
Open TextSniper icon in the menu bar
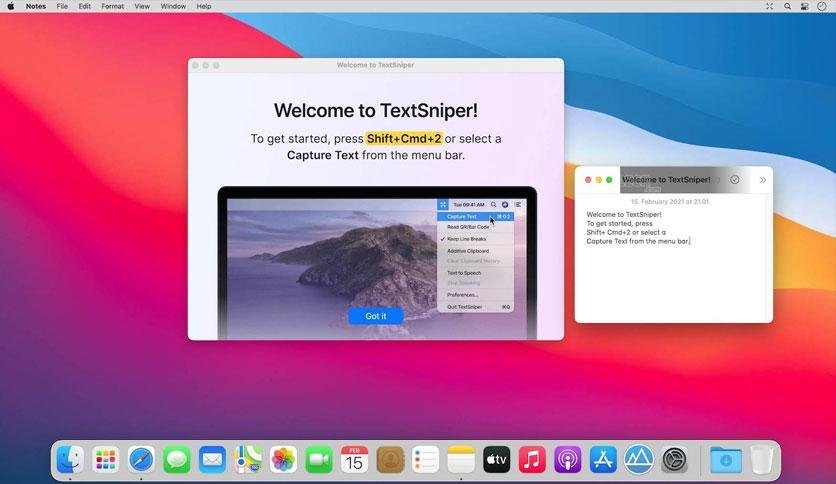tap(771, 6)
